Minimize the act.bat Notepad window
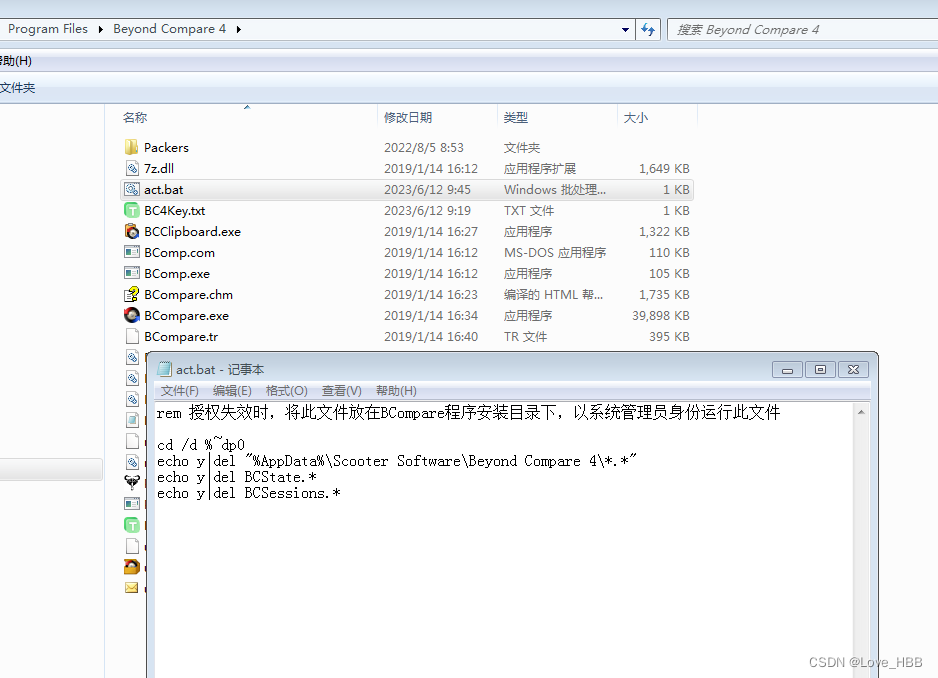 pos(787,370)
